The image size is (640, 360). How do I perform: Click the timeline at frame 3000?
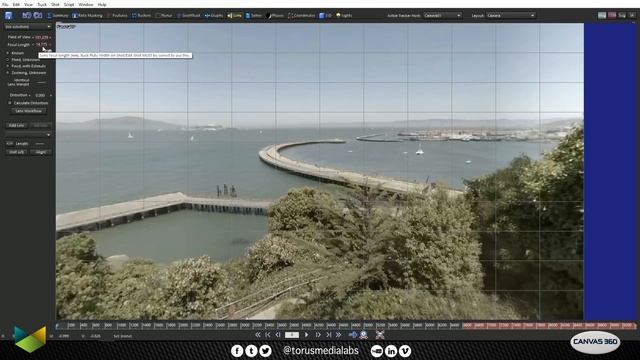245,325
